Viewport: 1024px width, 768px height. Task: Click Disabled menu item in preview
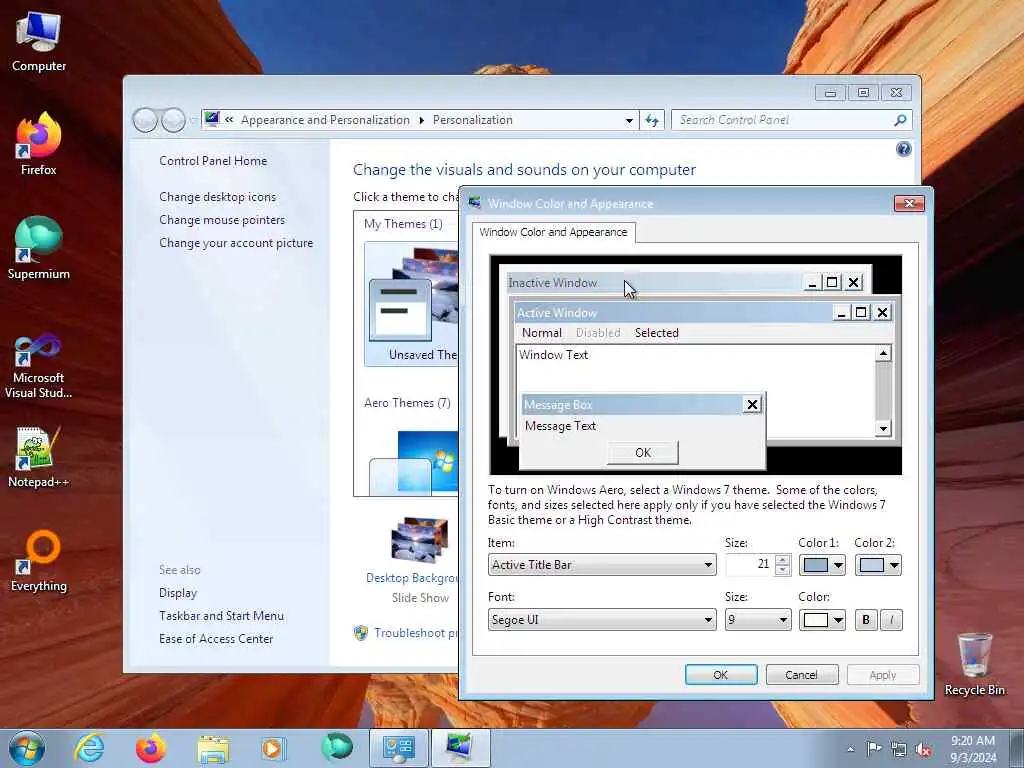click(598, 333)
